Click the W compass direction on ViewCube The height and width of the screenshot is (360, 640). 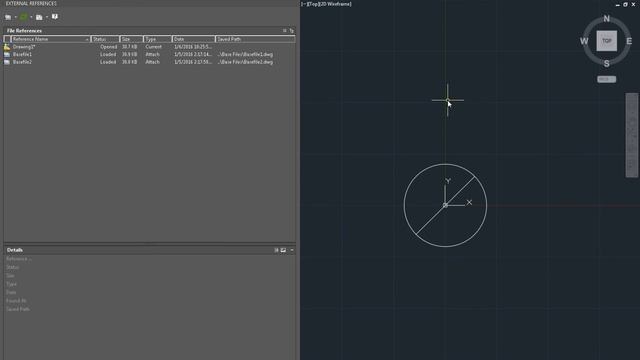click(584, 41)
